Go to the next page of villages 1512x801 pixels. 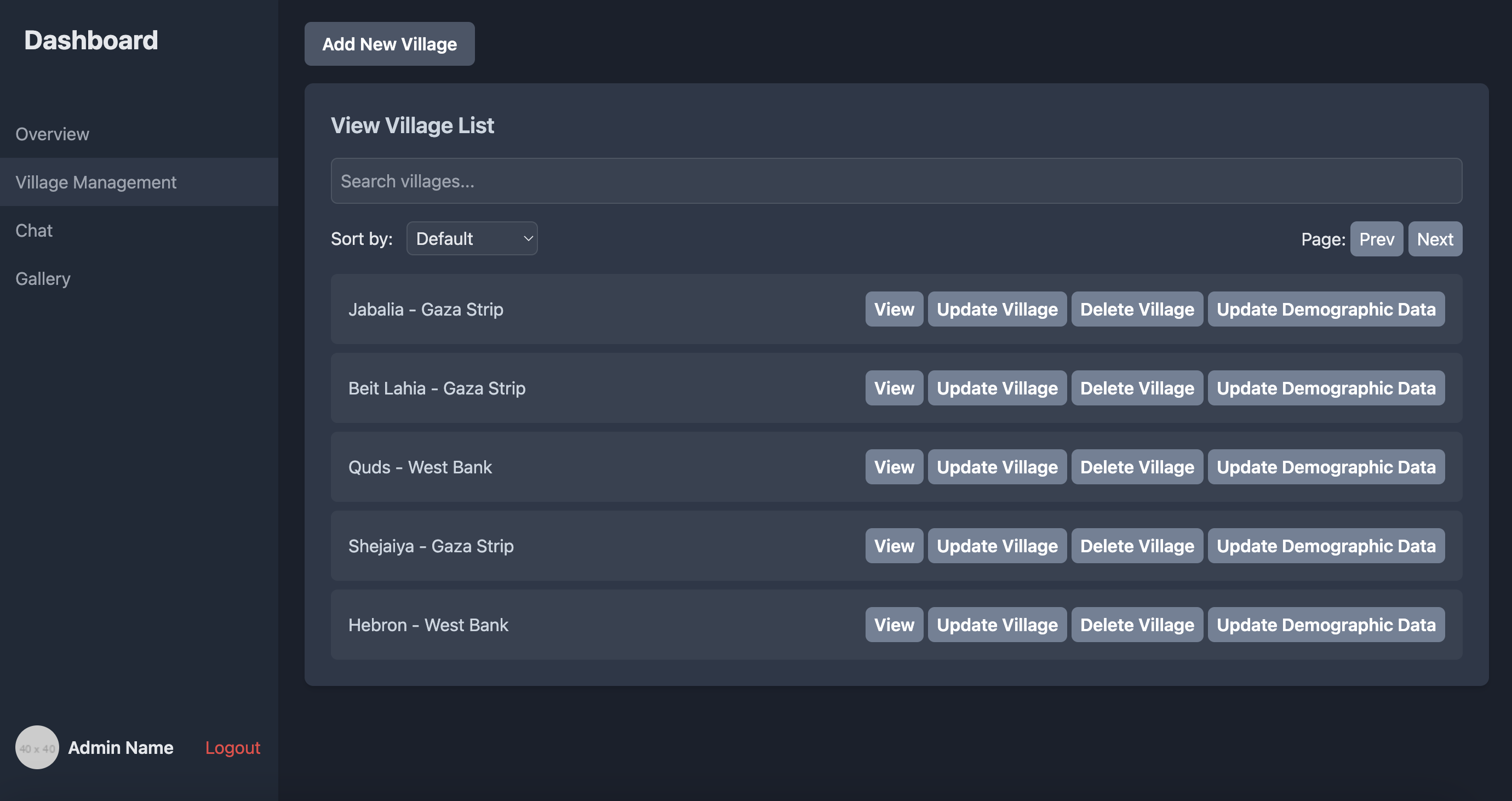point(1435,239)
